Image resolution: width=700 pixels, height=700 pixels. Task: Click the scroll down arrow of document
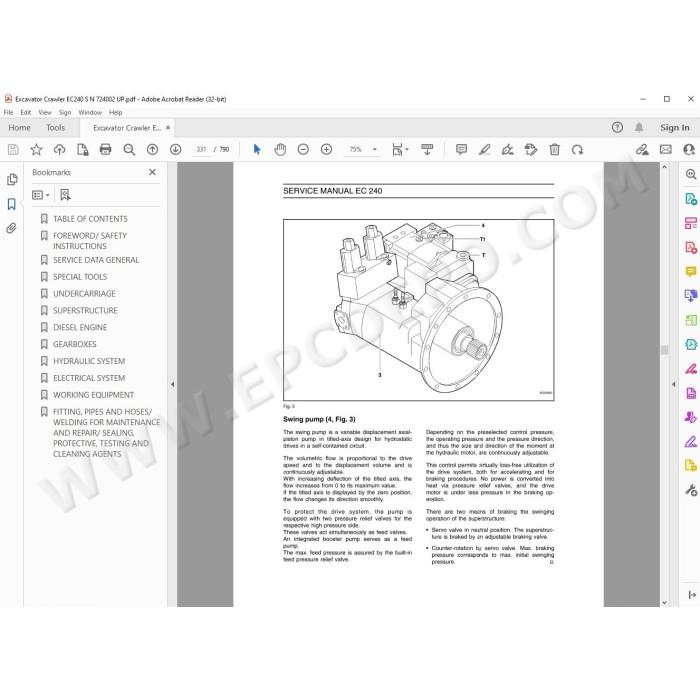(x=664, y=602)
